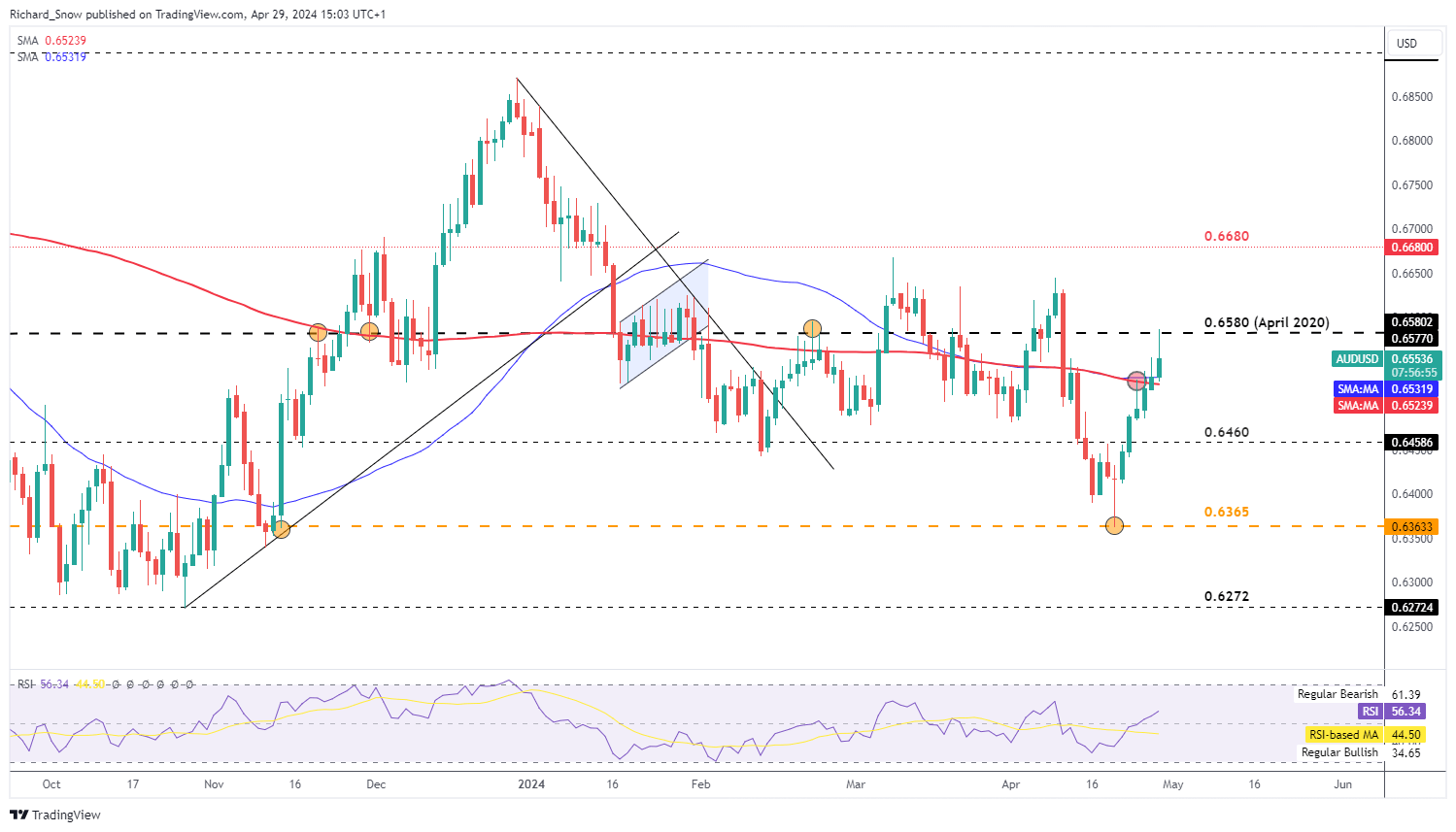The width and height of the screenshot is (1456, 832).
Task: Click the 0.64586 price axis tag
Action: click(1412, 443)
